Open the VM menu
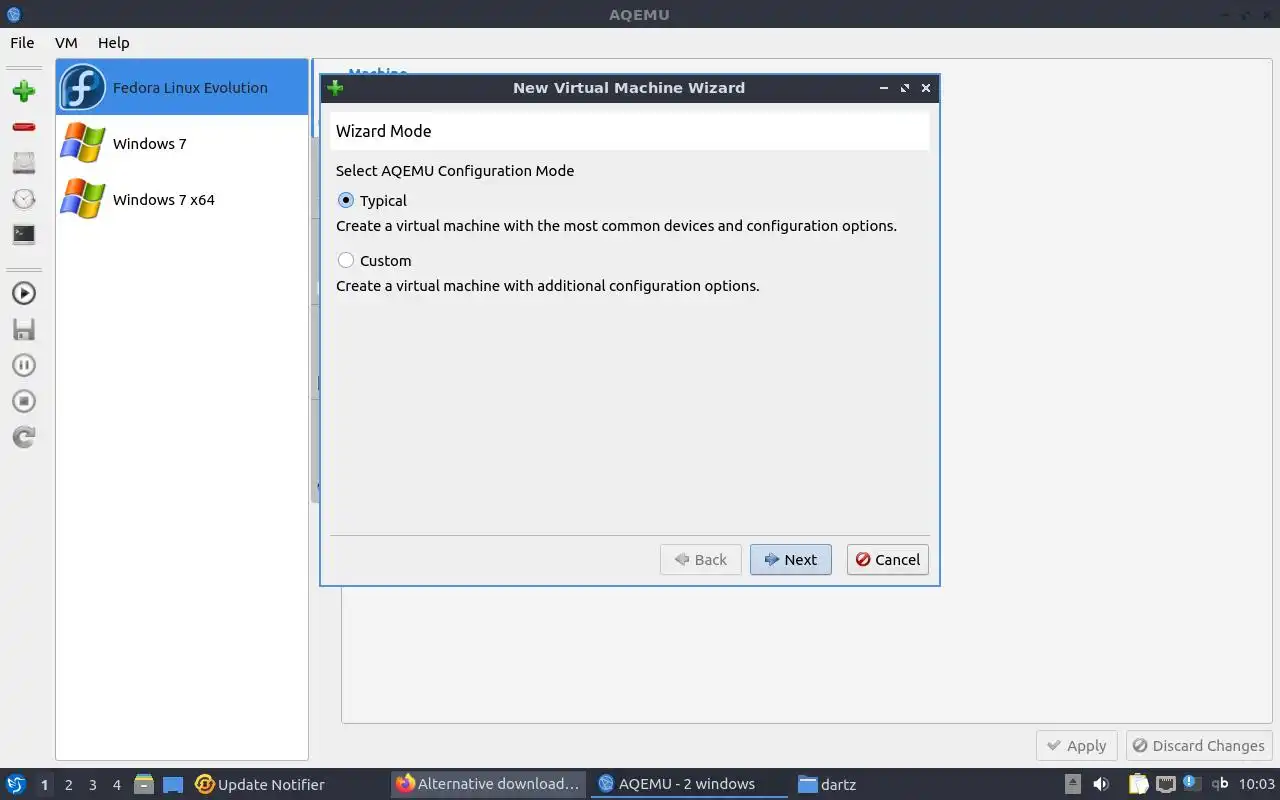The image size is (1280, 800). 66,43
